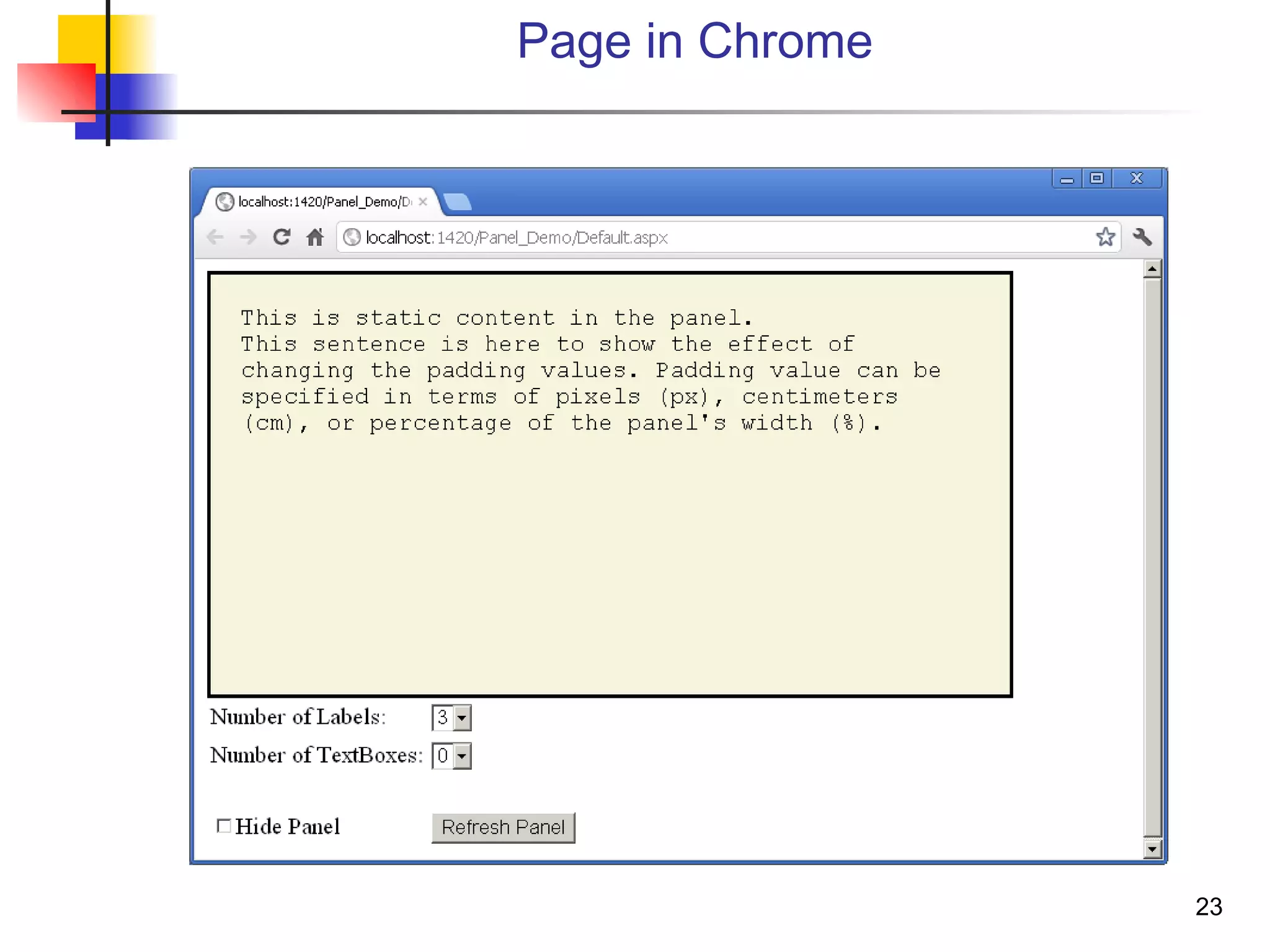
Task: Minimize the Chrome window
Action: (x=1067, y=178)
